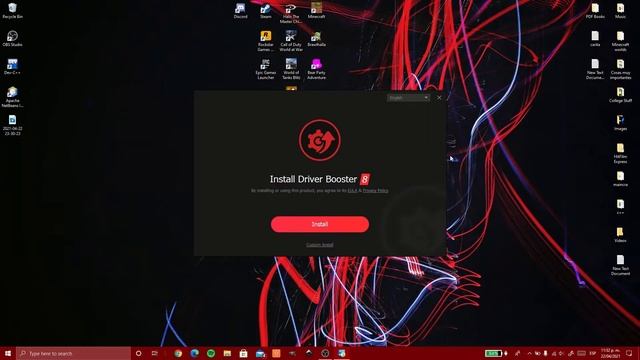Click the red Install button
The height and width of the screenshot is (360, 640).
coord(320,224)
